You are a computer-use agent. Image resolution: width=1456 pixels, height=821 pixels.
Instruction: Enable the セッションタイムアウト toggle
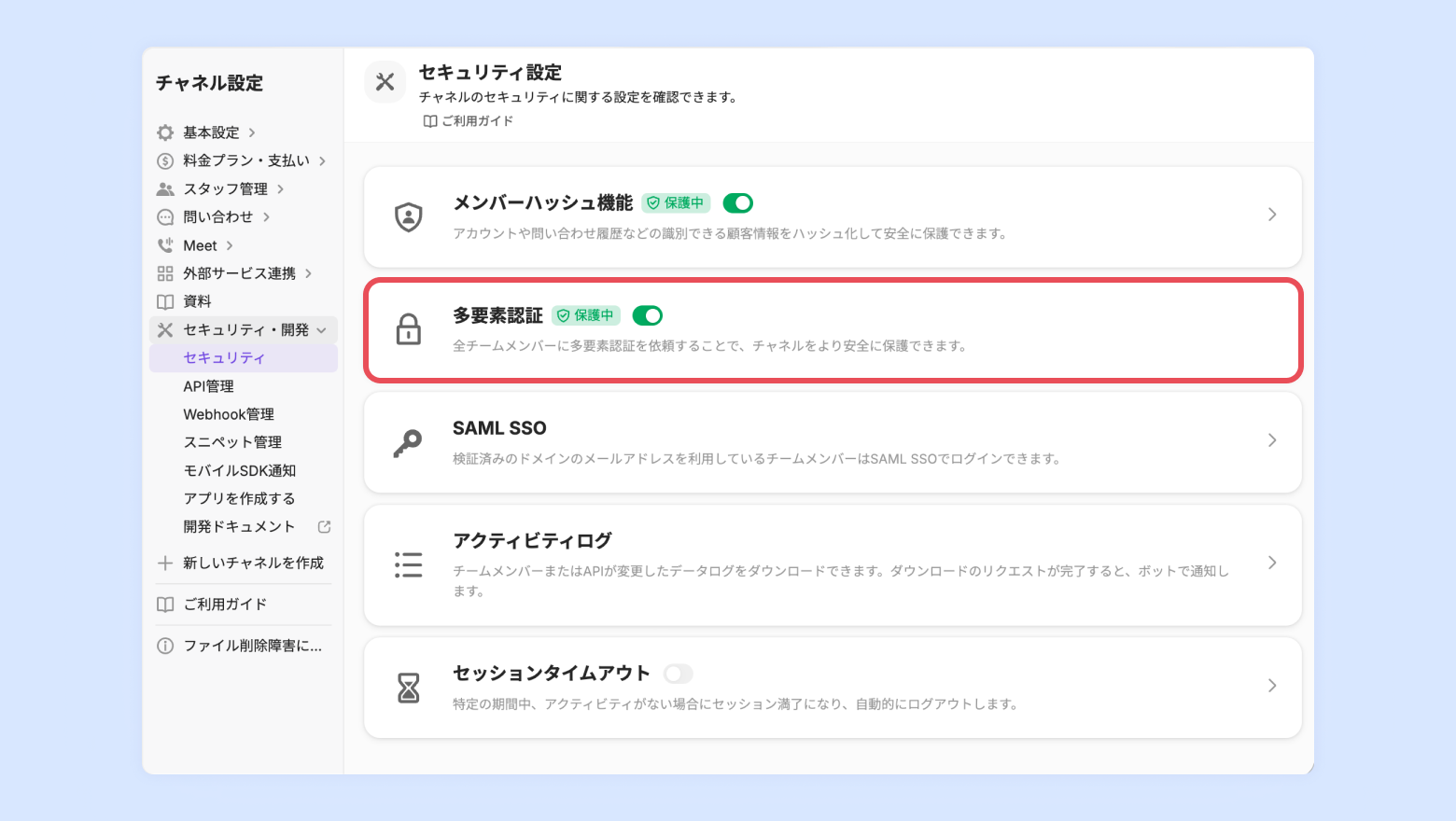678,674
